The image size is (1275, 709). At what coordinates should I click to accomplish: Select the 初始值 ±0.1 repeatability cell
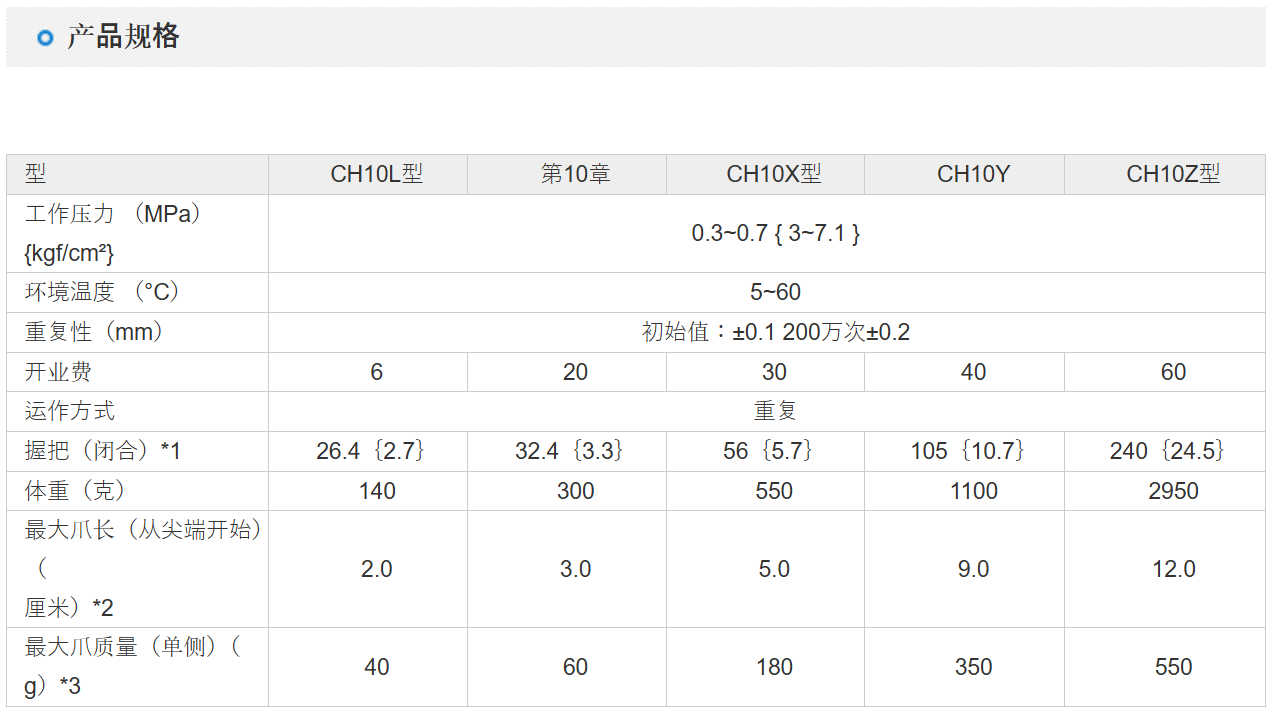click(x=775, y=332)
